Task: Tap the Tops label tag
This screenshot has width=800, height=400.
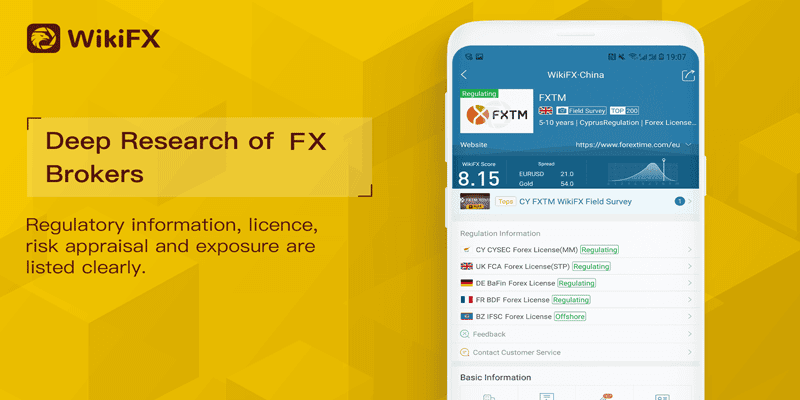Action: (506, 202)
